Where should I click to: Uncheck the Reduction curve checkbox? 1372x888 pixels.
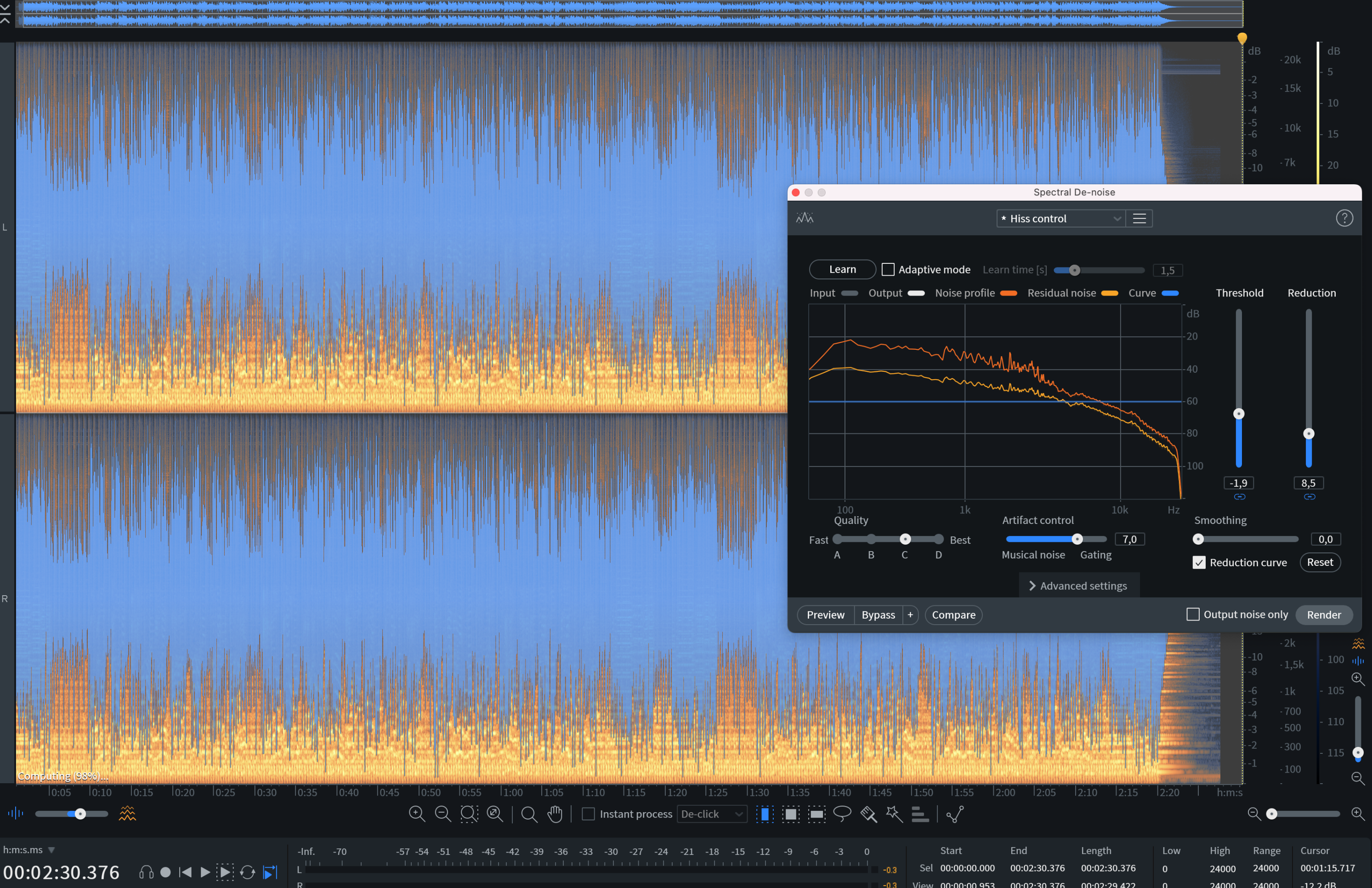point(1199,562)
